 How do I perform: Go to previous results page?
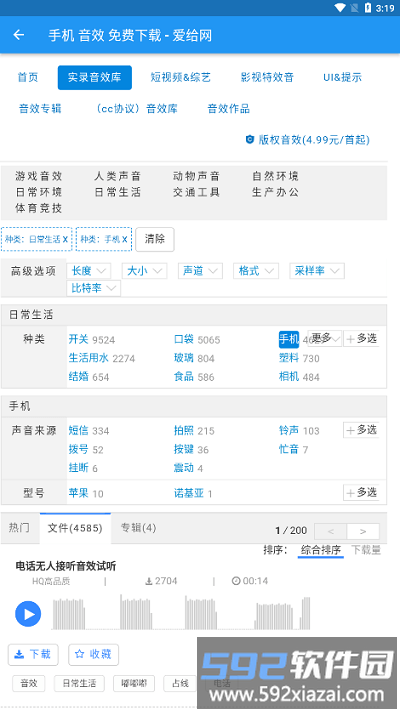(x=331, y=531)
